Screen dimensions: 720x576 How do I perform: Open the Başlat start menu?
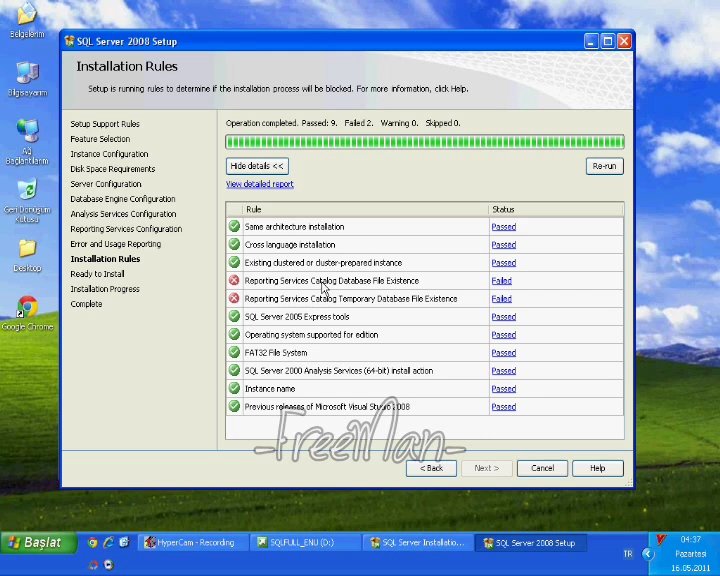coord(39,543)
